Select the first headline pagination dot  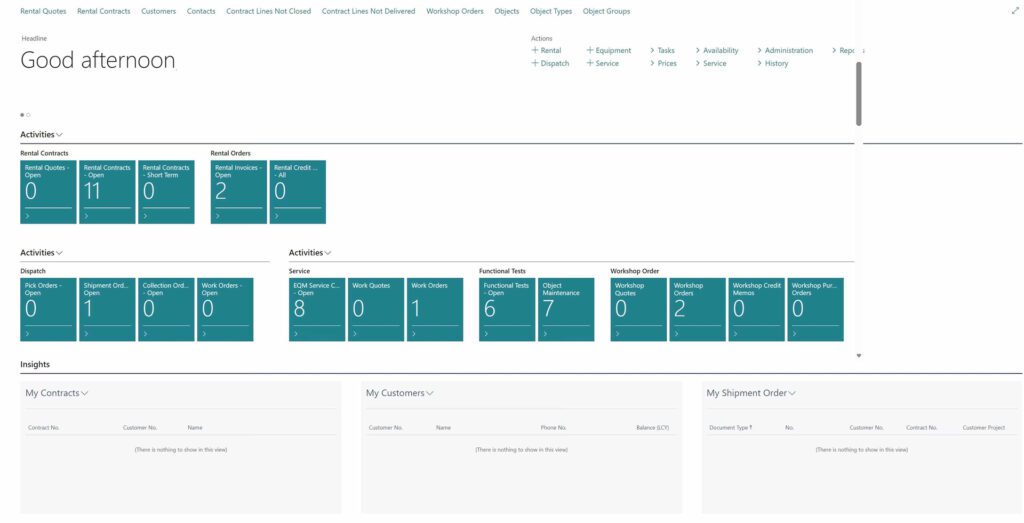[22, 115]
